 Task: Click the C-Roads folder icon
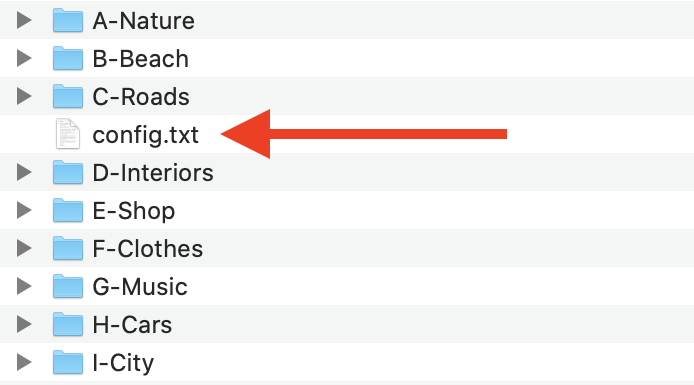tap(68, 96)
